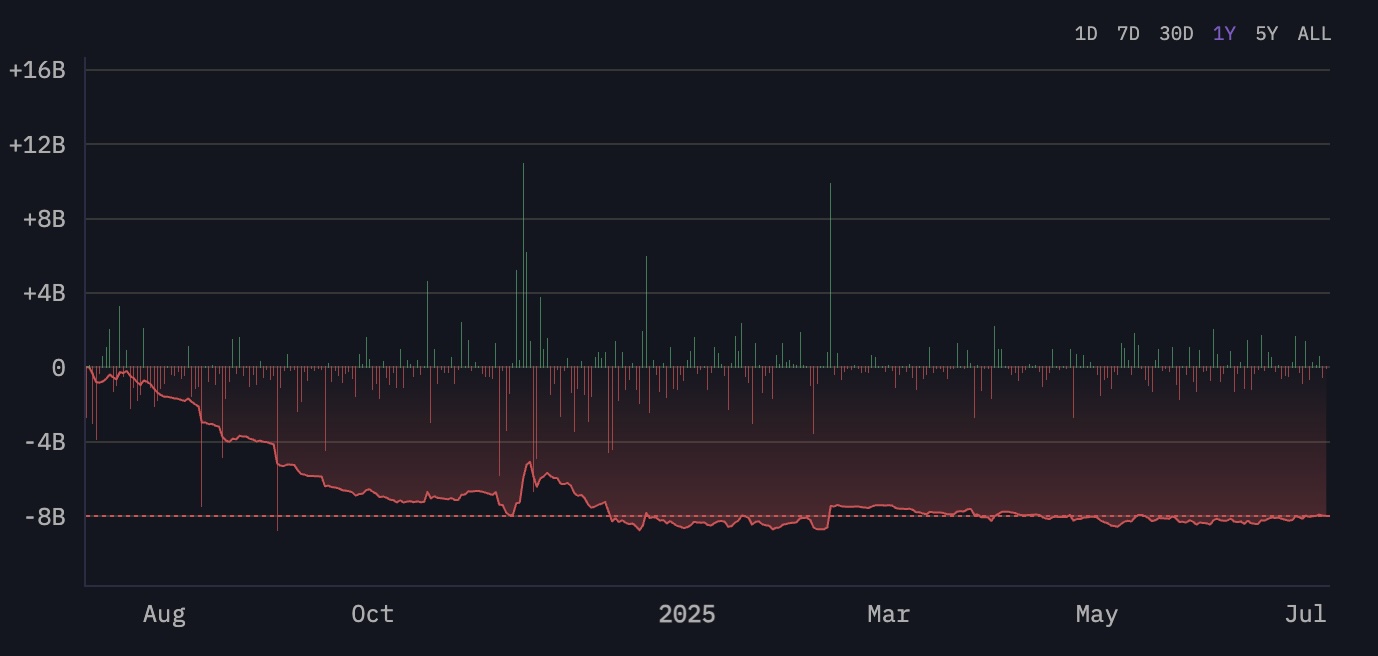Click the Oct label on x-axis
1378x656 pixels.
click(372, 614)
